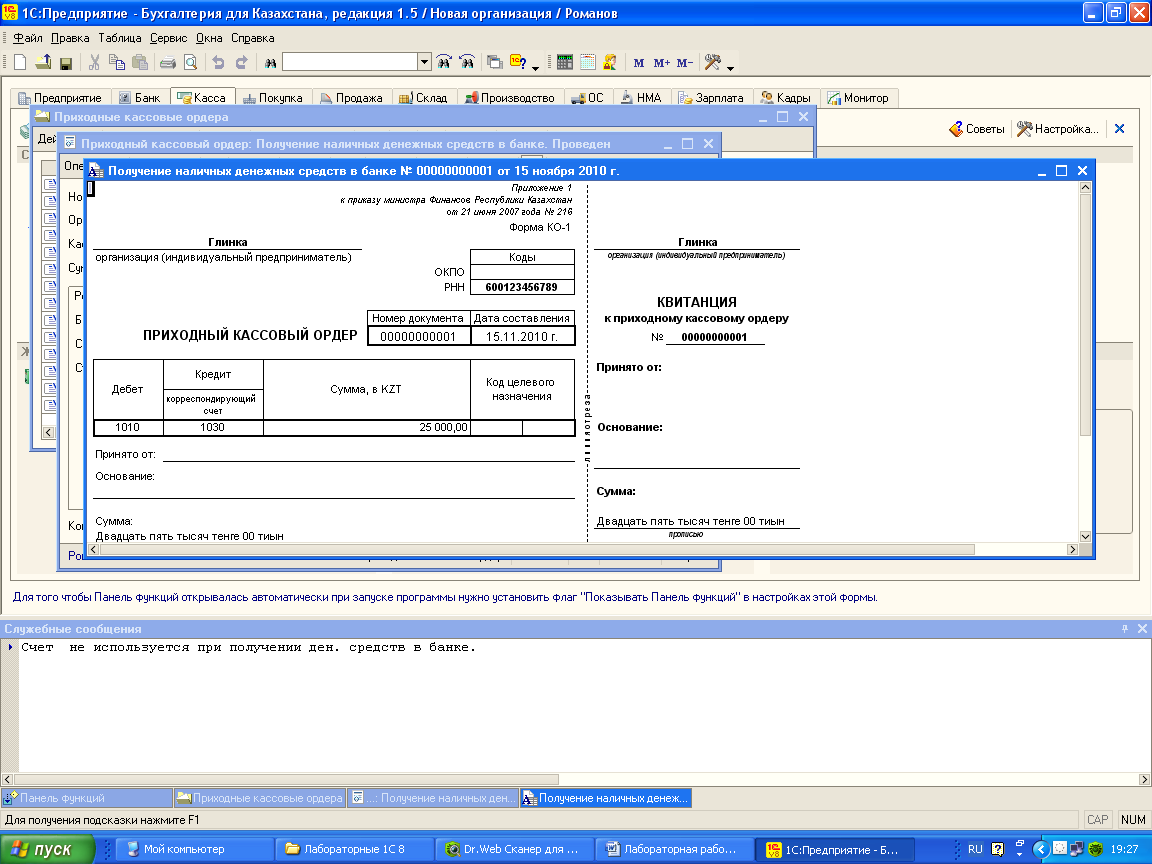This screenshot has width=1152, height=864.
Task: Click the Paste clipboard icon
Action: 140,62
